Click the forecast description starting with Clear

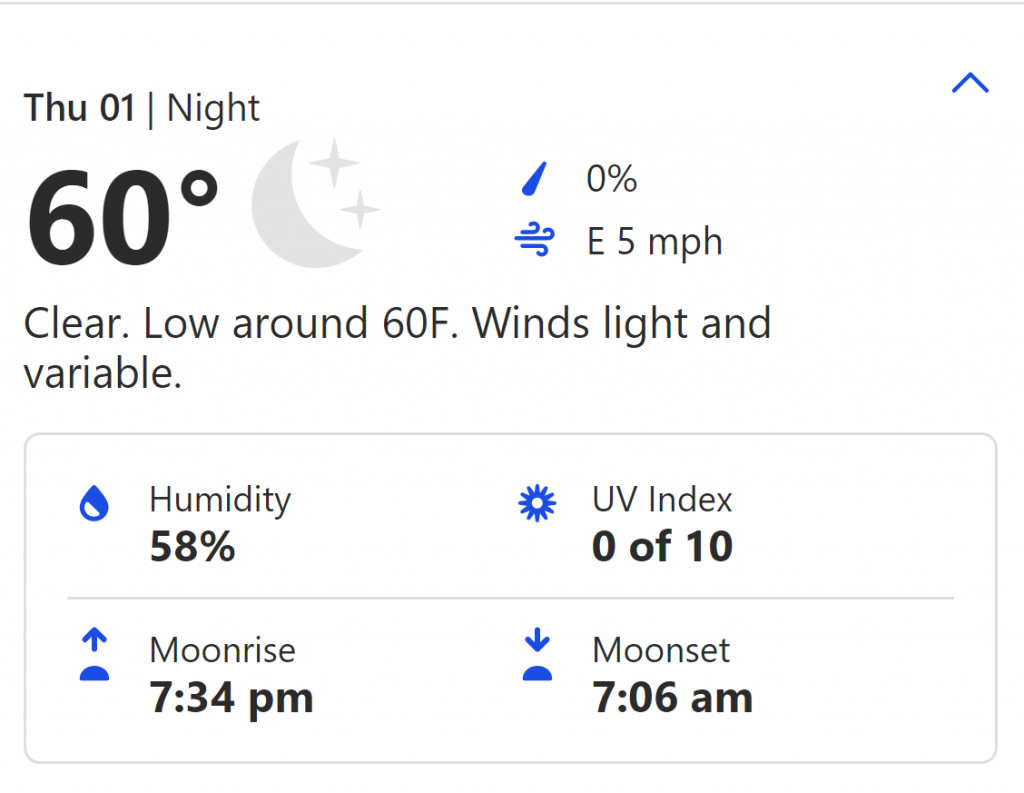397,348
